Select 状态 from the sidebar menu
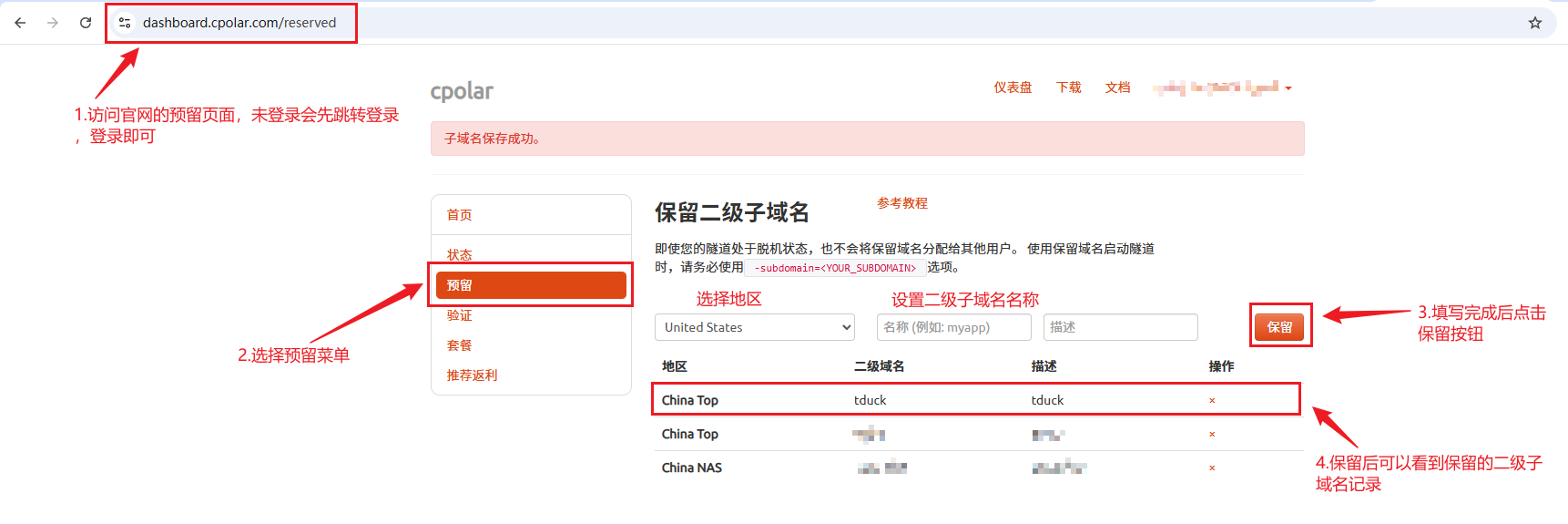Screen dimensions: 1568x524 tap(460, 254)
